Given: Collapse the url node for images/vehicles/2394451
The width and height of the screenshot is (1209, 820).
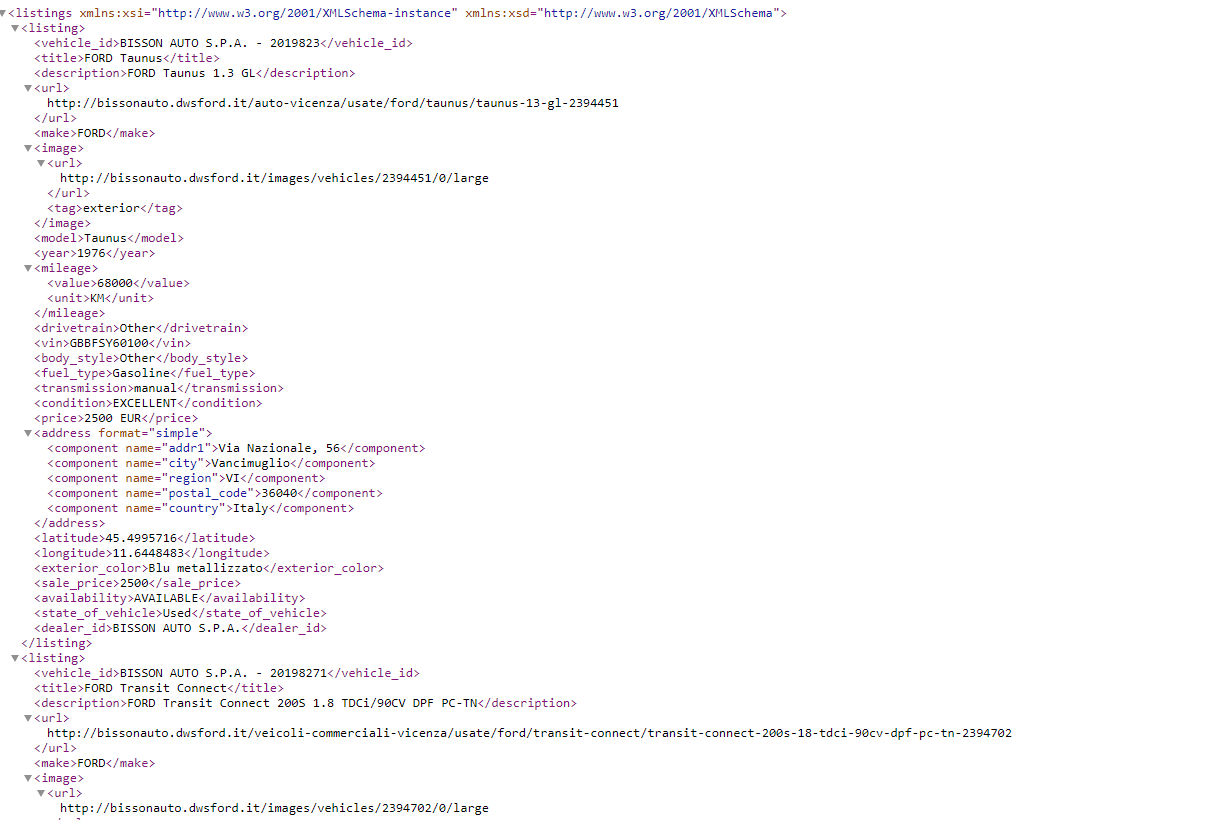Looking at the screenshot, I should 40,163.
